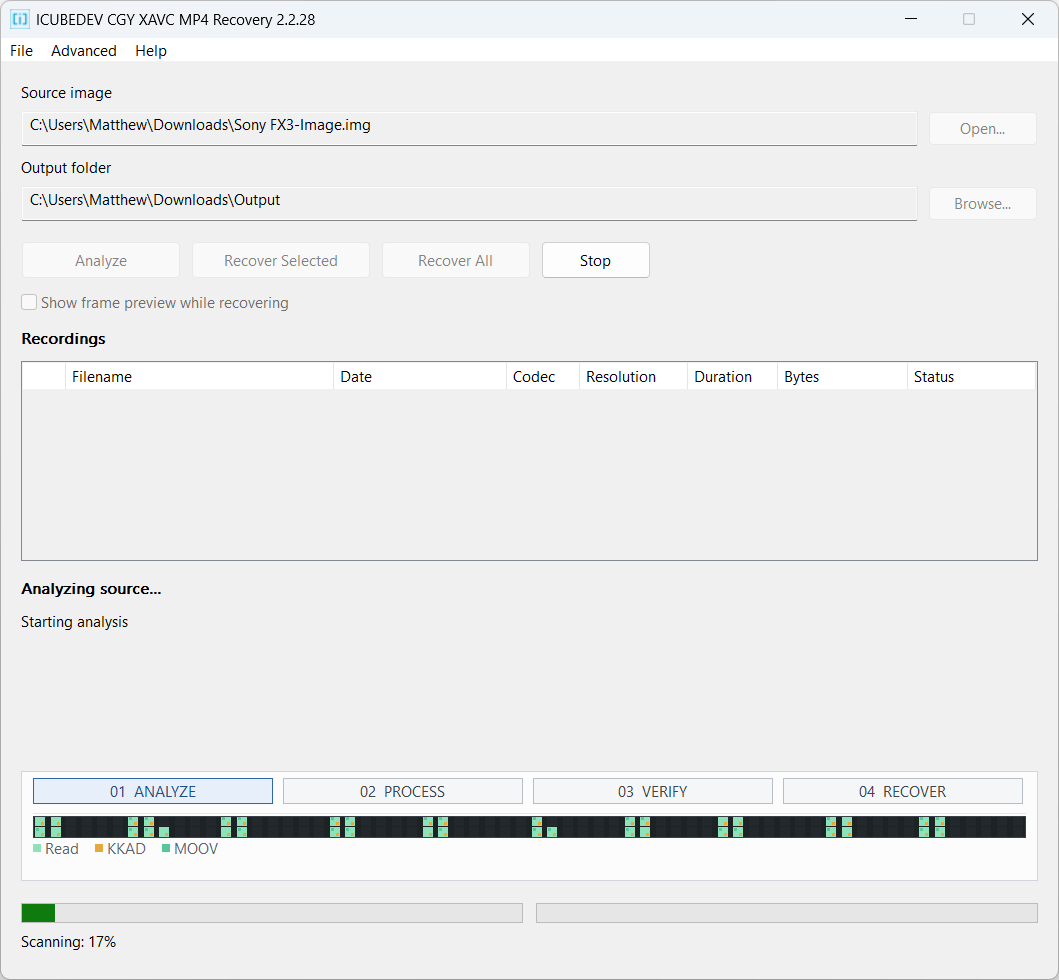Select the 03 VERIFY stage tab
The image size is (1059, 980).
point(652,791)
